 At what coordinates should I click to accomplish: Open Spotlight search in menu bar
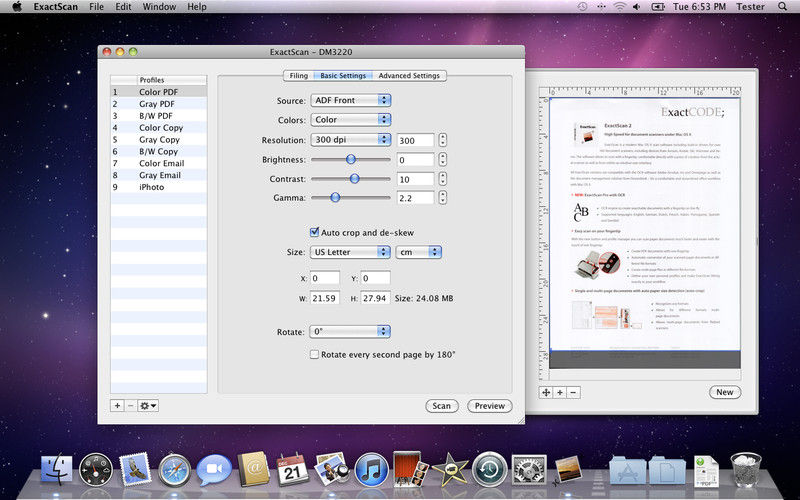coord(782,7)
